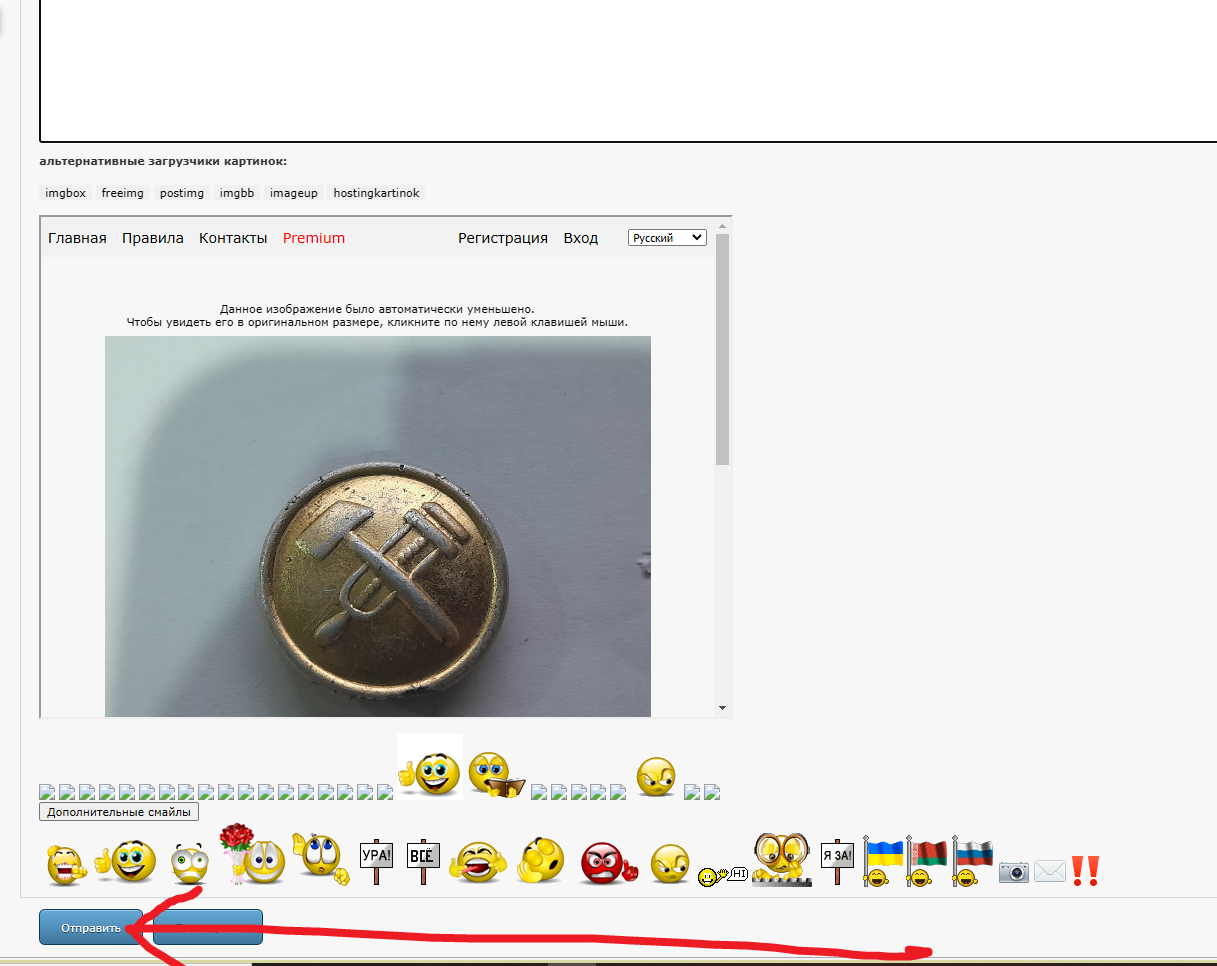Insert the shocked wide-eyed smiley

tap(189, 864)
